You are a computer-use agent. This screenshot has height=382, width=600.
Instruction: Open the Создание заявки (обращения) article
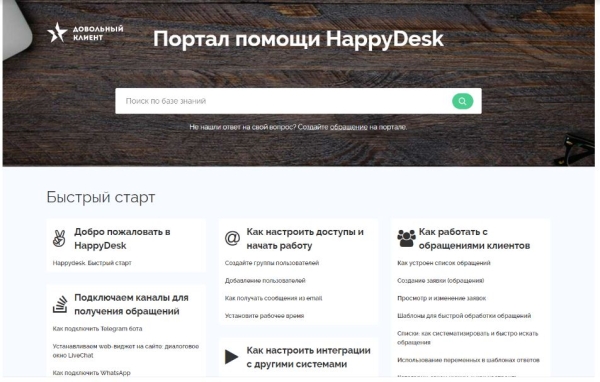440,281
